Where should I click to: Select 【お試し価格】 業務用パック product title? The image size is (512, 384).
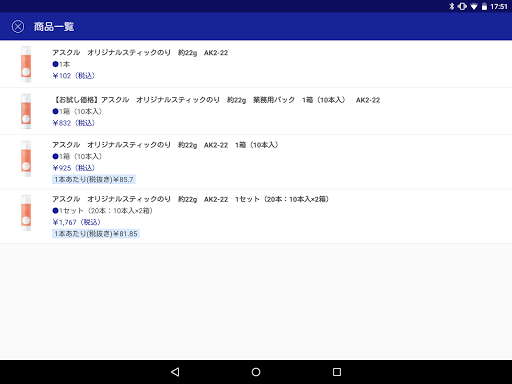tap(216, 100)
